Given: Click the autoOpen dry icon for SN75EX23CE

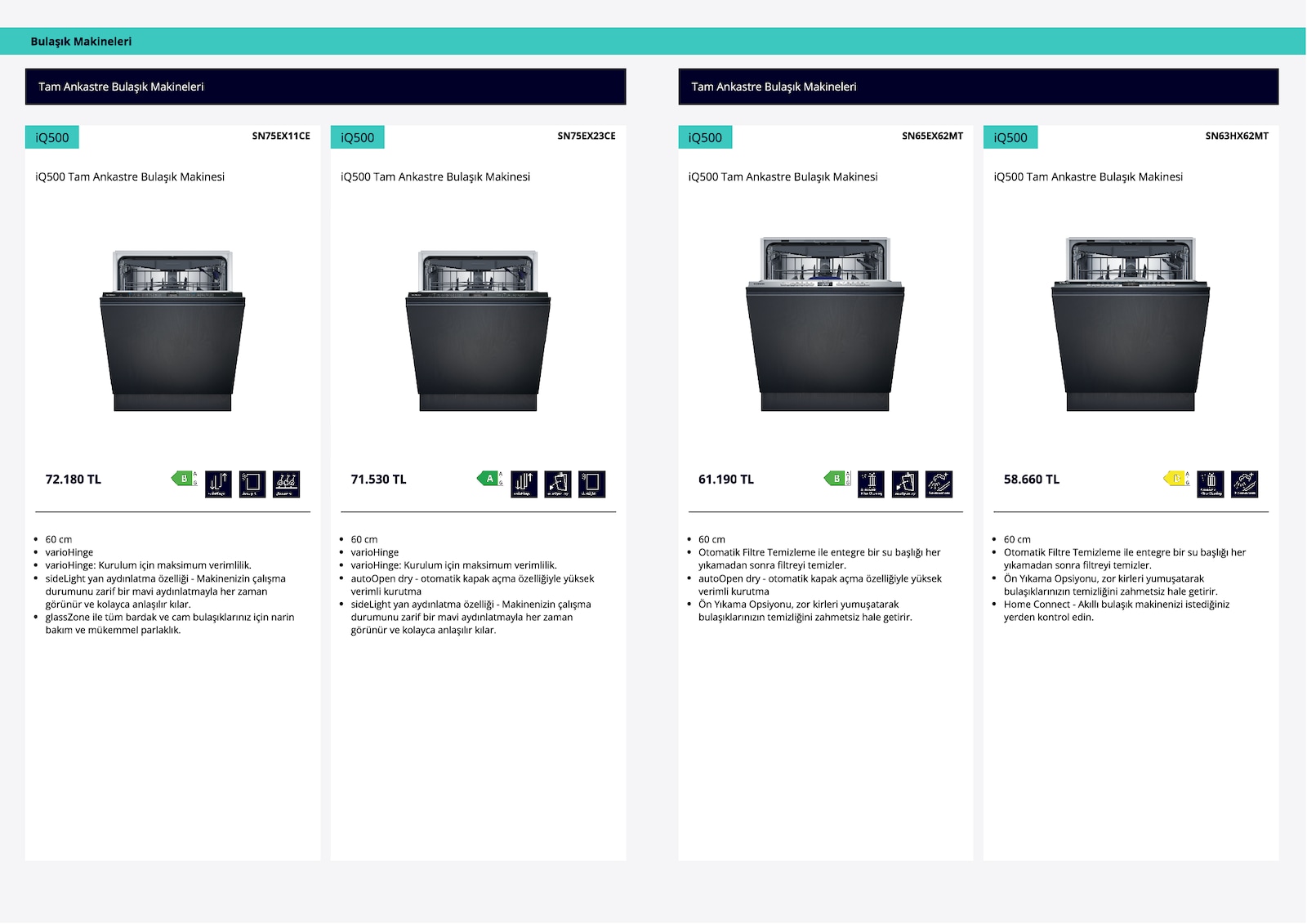Looking at the screenshot, I should click(558, 484).
